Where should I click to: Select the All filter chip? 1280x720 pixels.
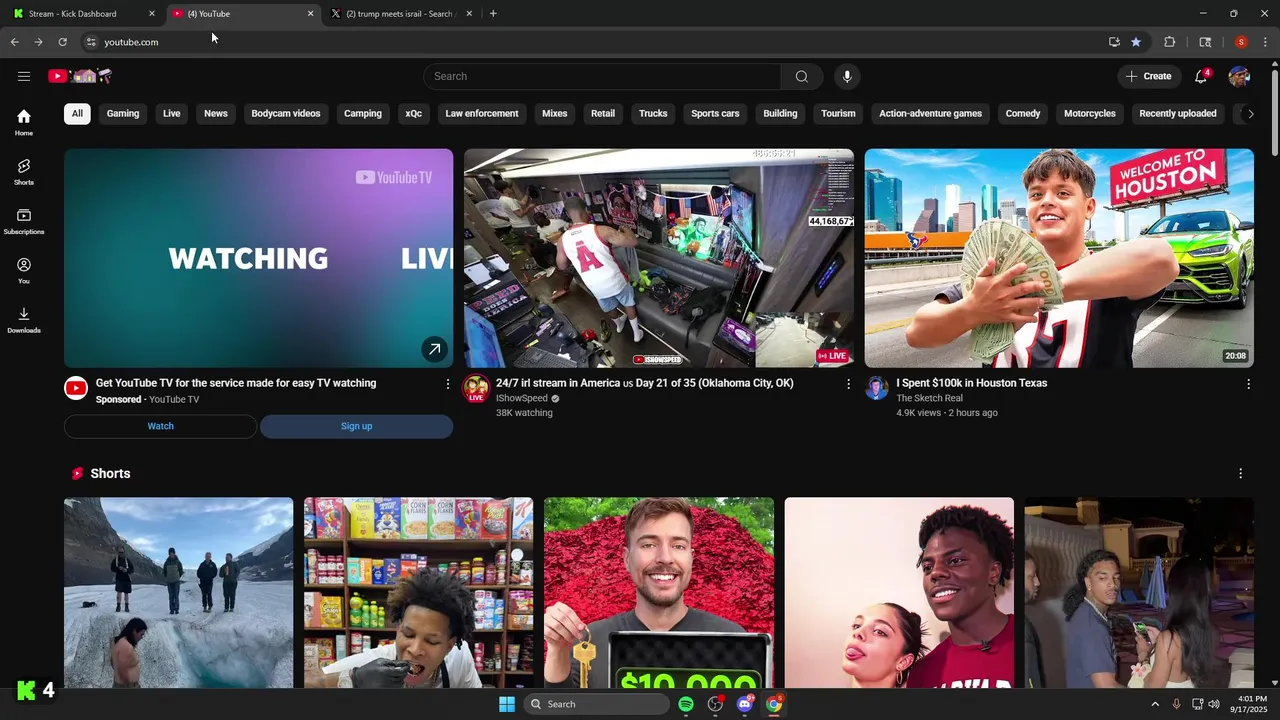tap(77, 113)
